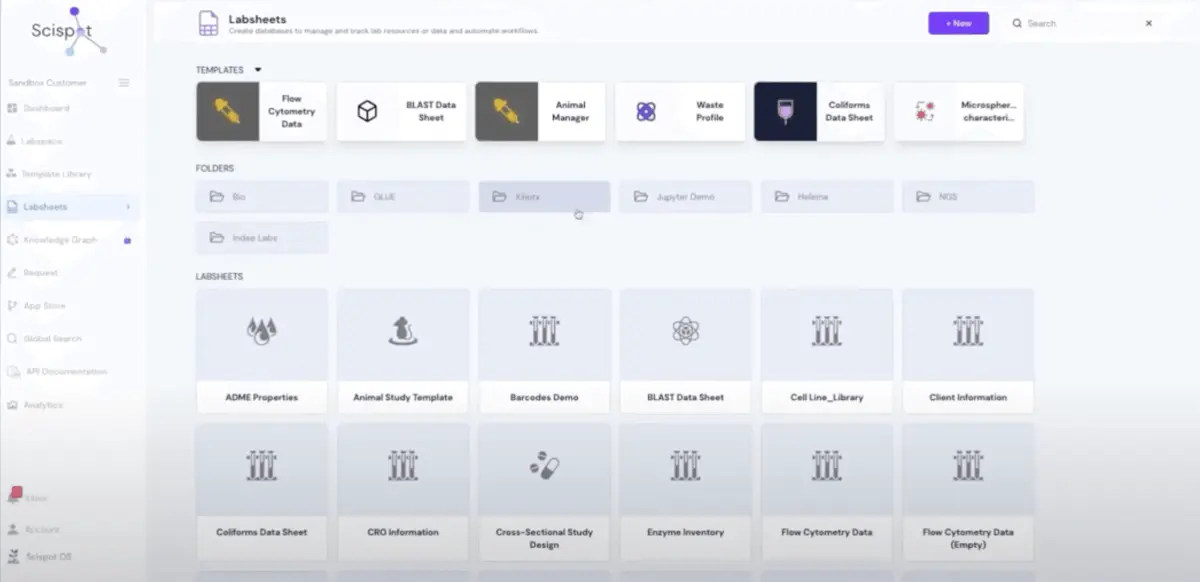Image resolution: width=1200 pixels, height=582 pixels.
Task: Open the Flow Cytometry Data template
Action: pos(261,111)
